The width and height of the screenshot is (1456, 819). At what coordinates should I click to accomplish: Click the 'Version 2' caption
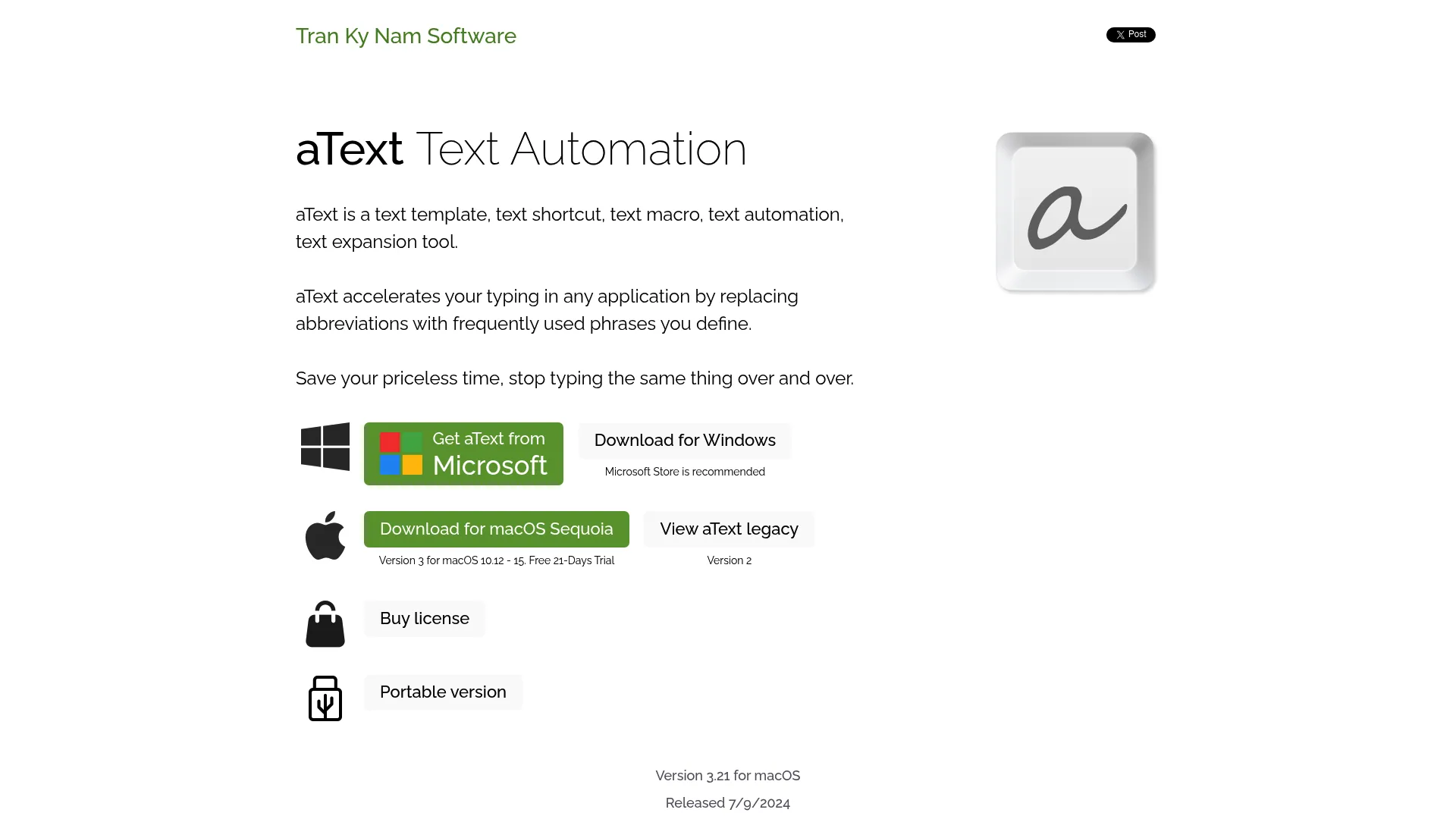coord(729,560)
